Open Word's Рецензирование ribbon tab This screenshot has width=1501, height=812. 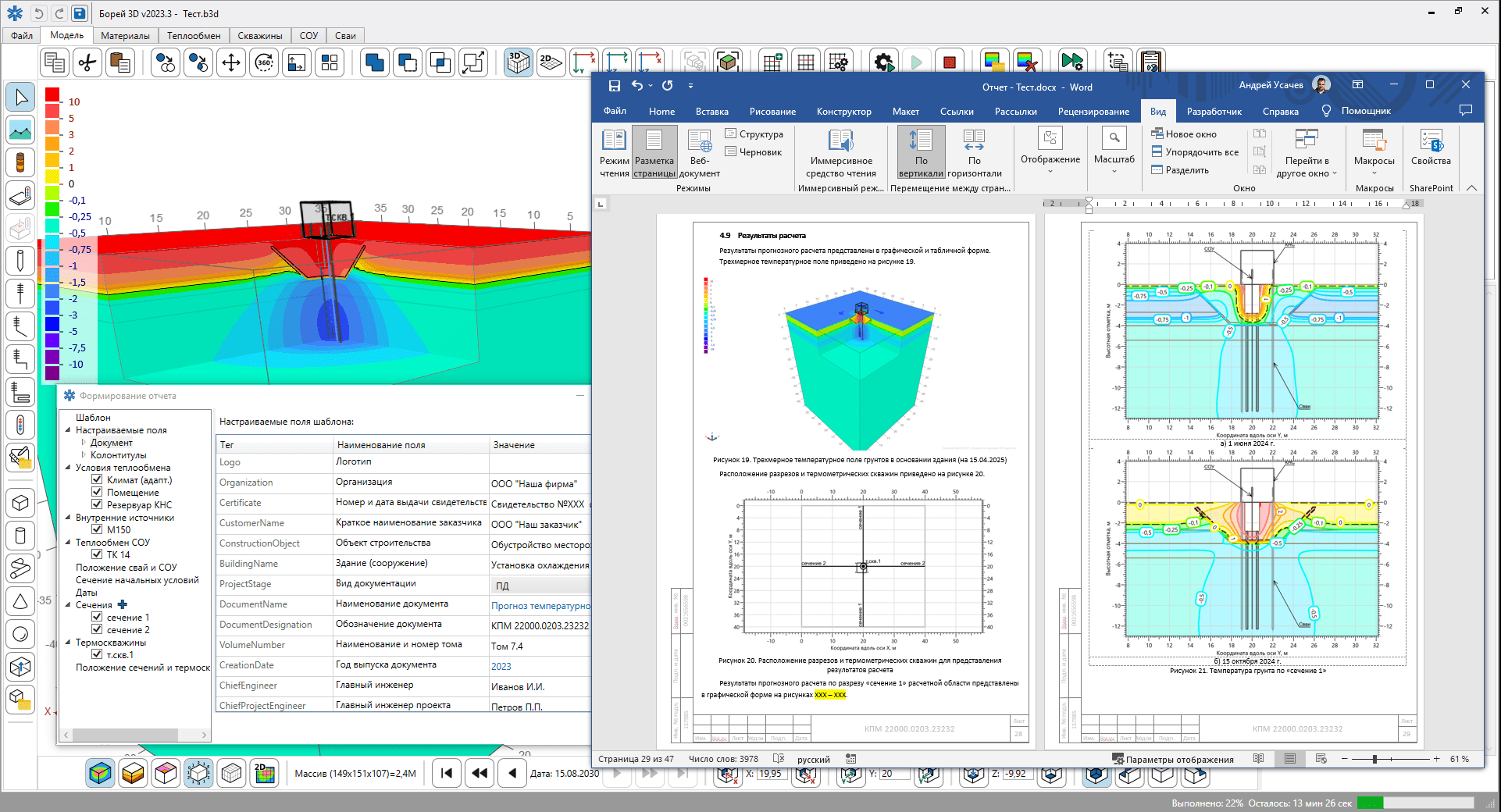click(1093, 111)
